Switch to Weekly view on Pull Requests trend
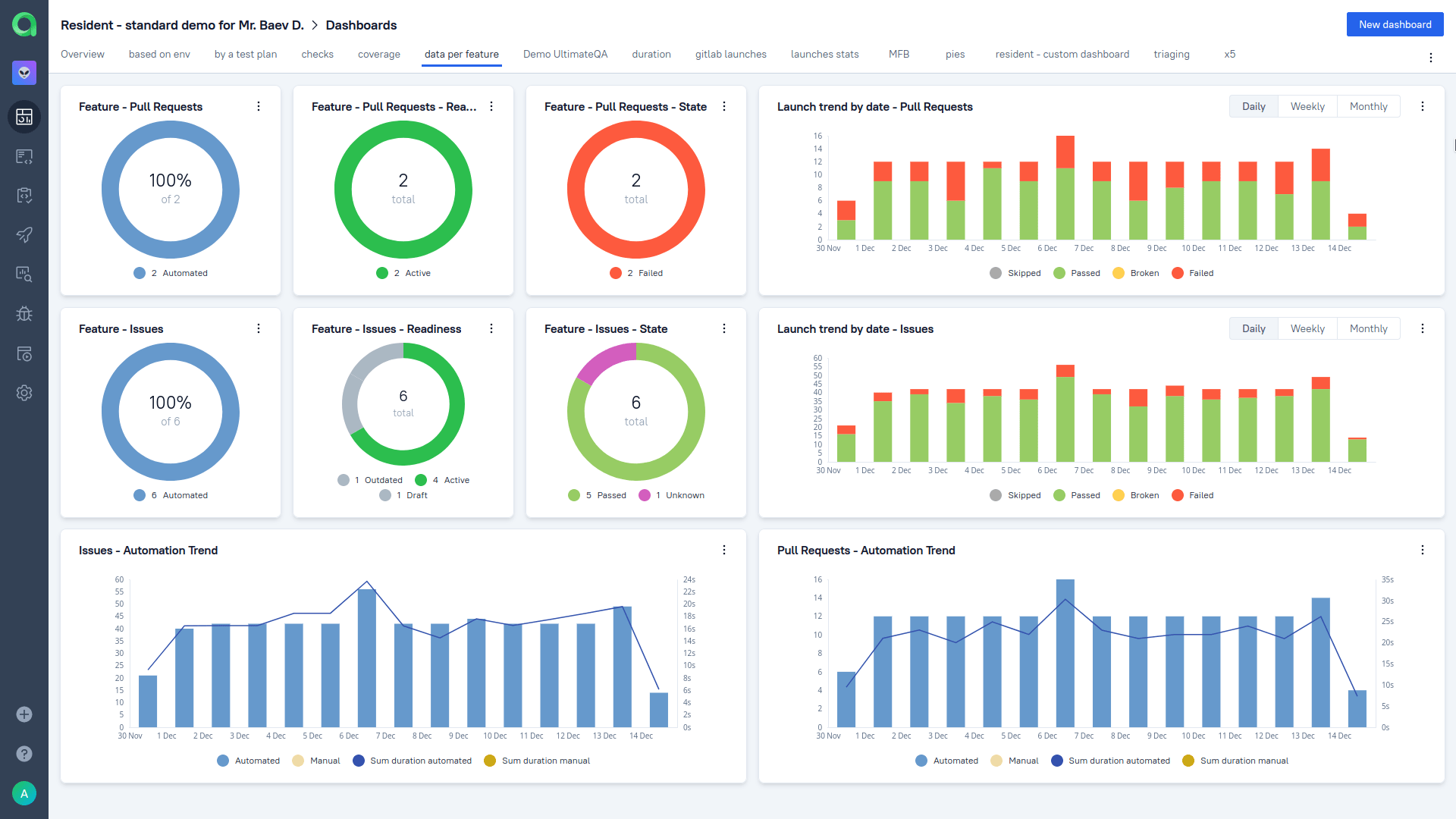This screenshot has height=819, width=1456. point(1307,106)
